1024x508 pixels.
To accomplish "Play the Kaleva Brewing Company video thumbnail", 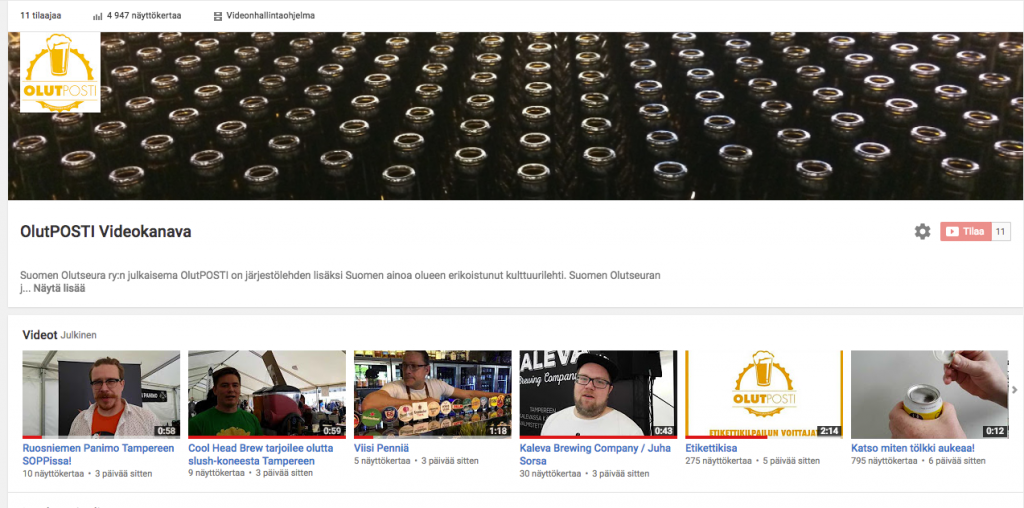I will click(x=598, y=394).
